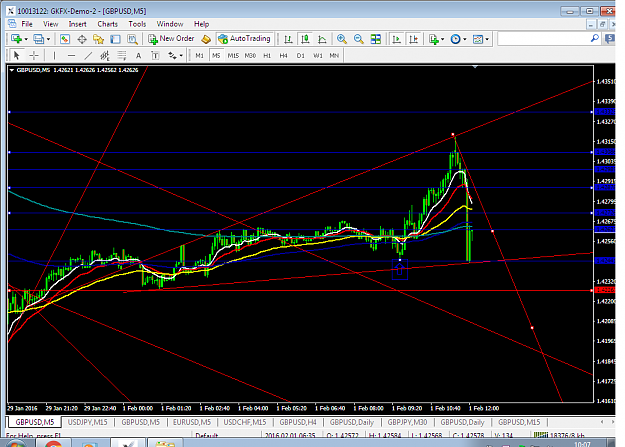Switch timeframe to MN
The image size is (625, 447).
334,55
